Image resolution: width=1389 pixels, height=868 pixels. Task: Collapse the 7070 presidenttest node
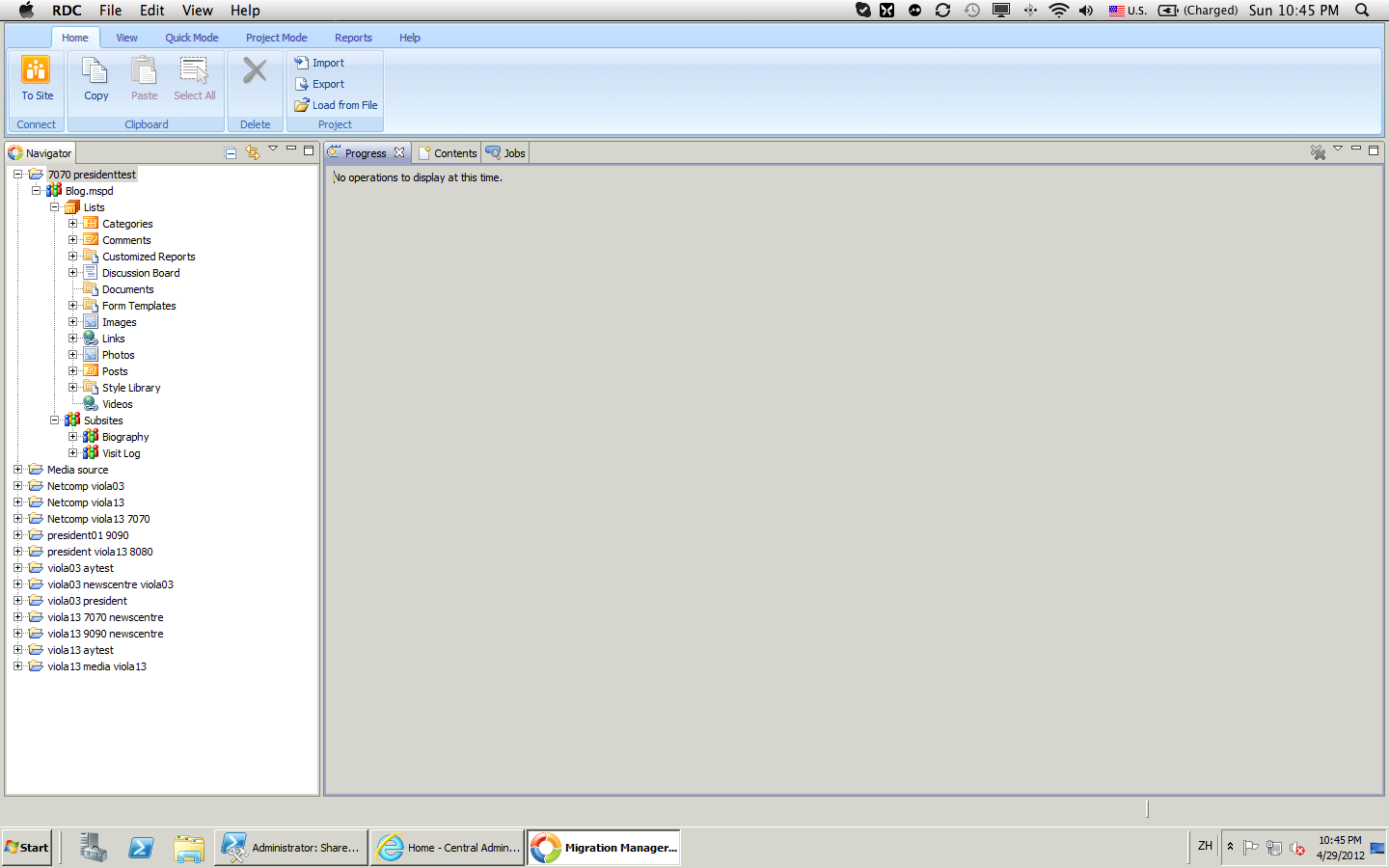coord(18,175)
